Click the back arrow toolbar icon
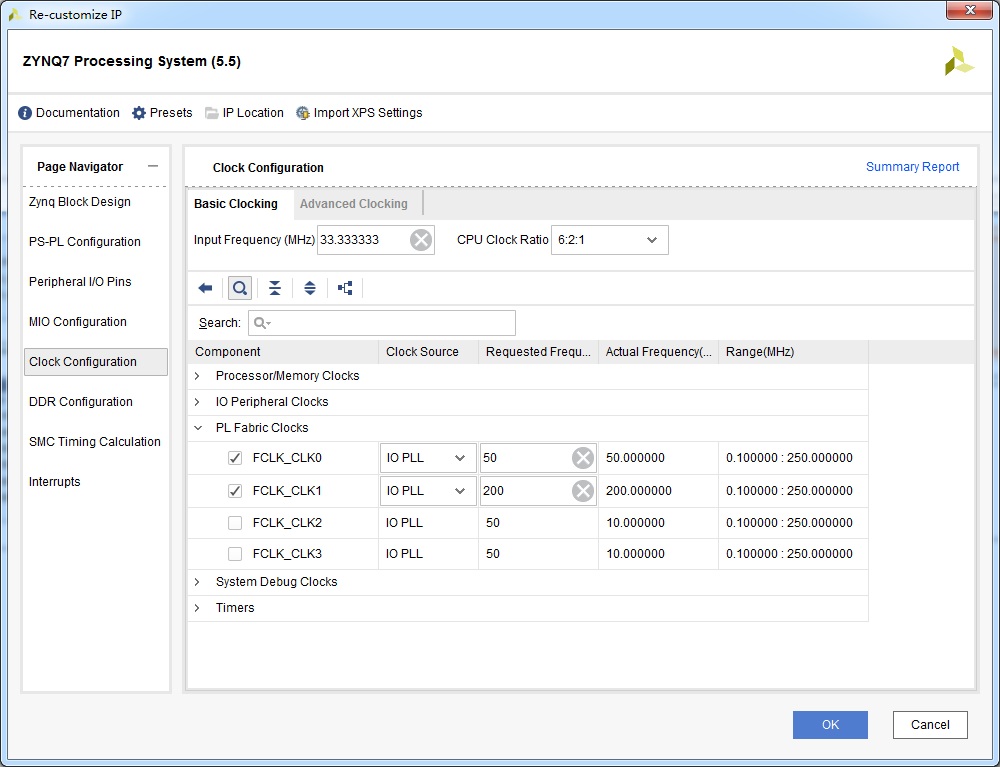Screen dimensions: 1000x767 205,288
